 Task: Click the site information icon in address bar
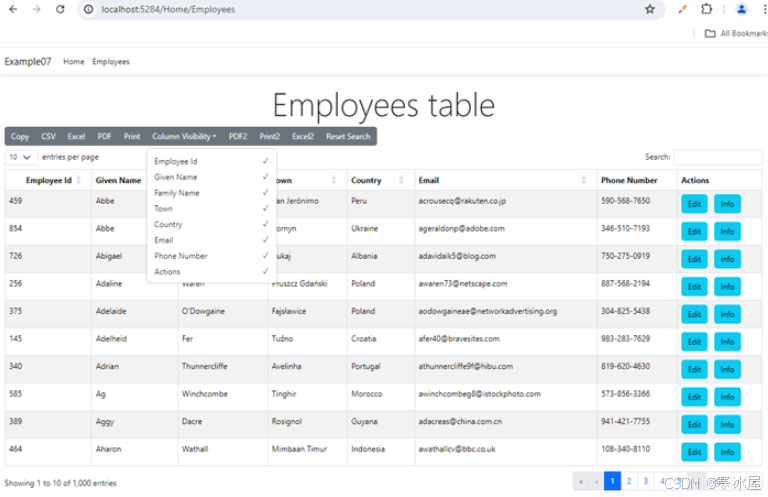click(x=89, y=9)
